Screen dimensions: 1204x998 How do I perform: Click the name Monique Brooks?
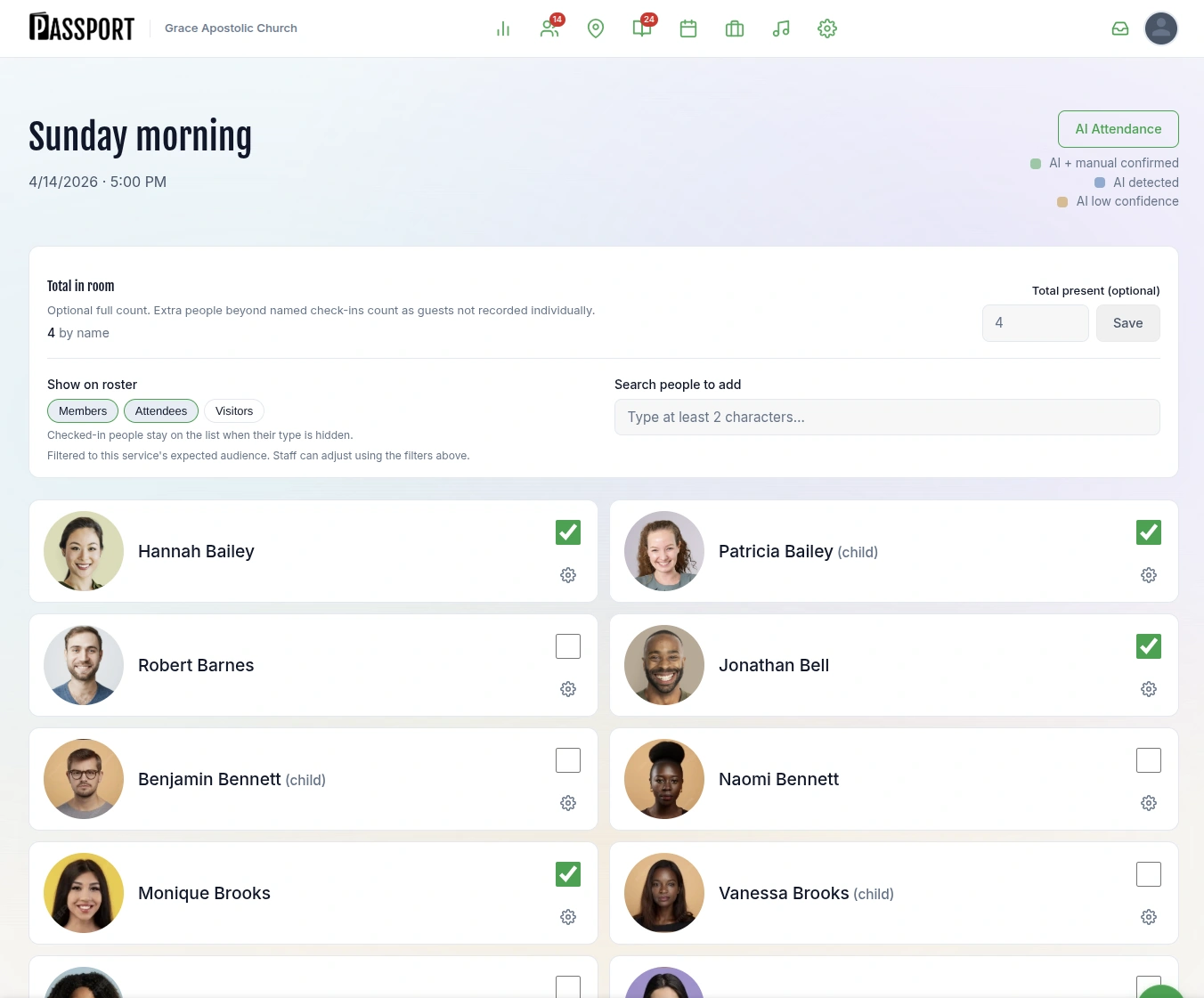[x=204, y=893]
